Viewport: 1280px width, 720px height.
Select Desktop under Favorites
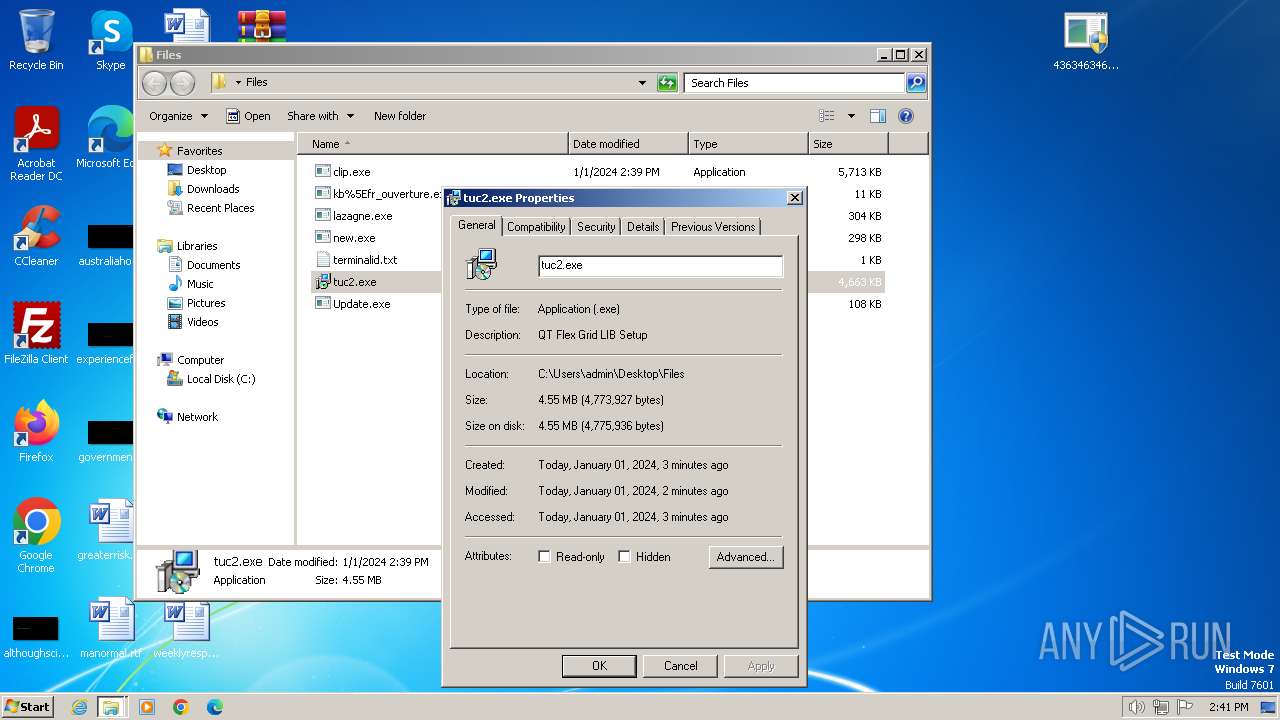pyautogui.click(x=206, y=170)
